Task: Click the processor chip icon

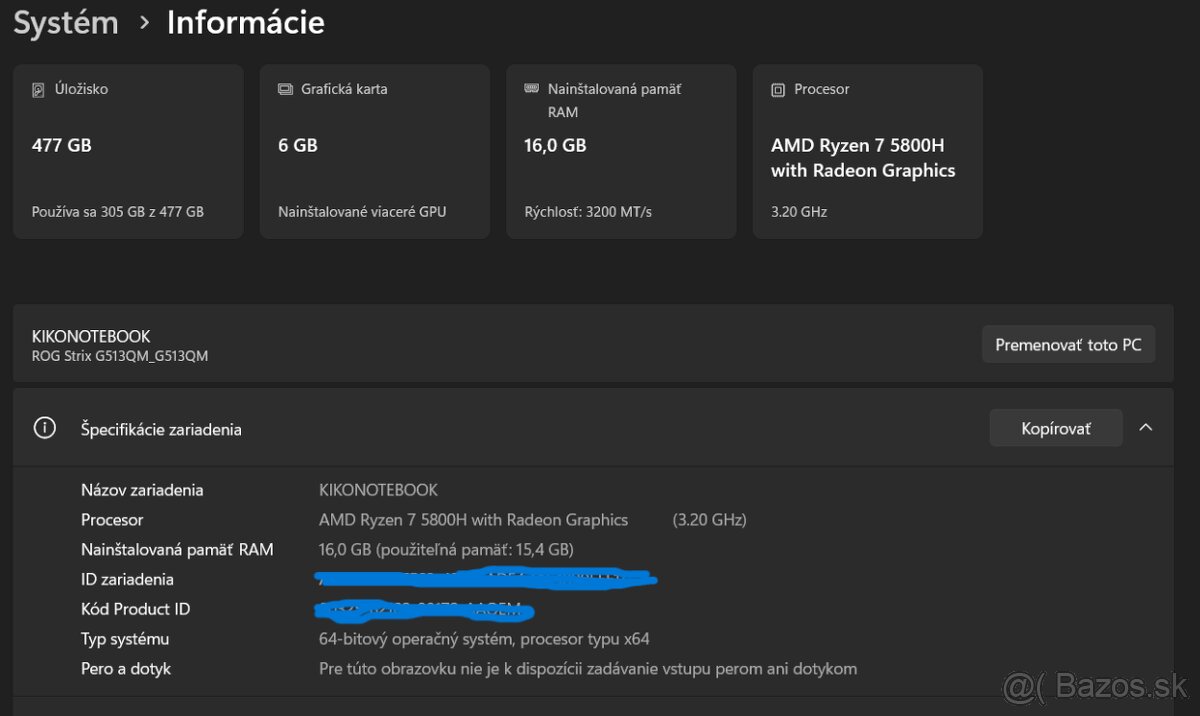Action: tap(778, 90)
